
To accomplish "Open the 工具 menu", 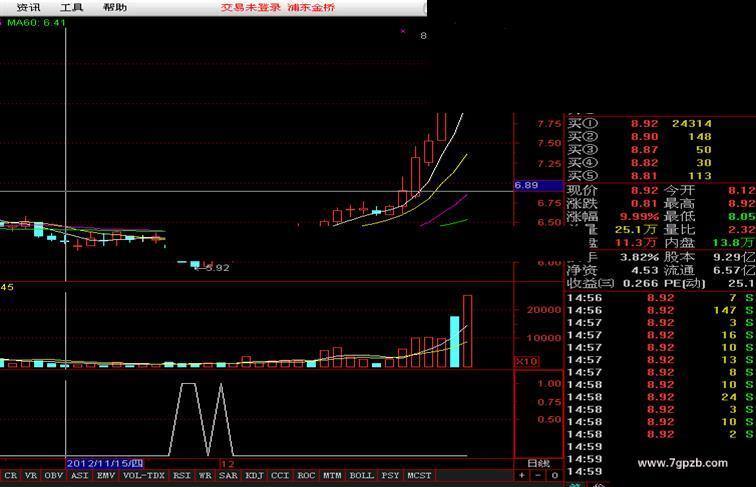I will (71, 7).
